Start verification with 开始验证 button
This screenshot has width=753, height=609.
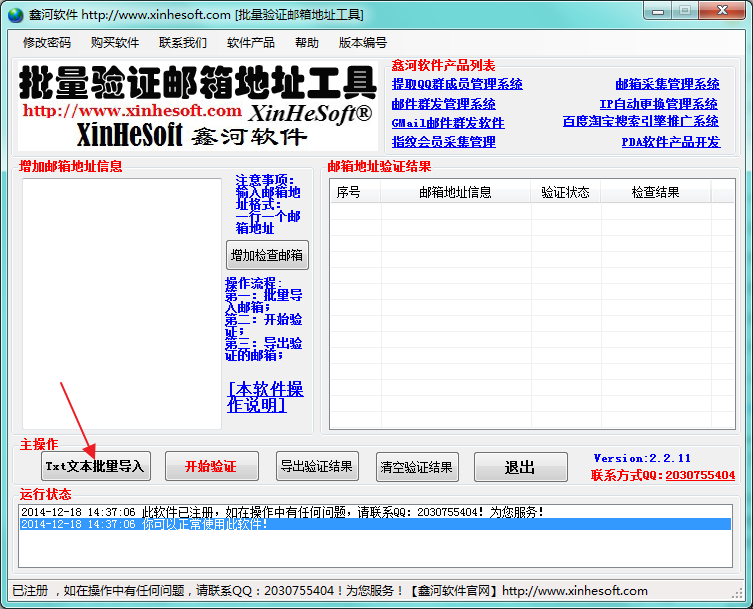coord(211,466)
